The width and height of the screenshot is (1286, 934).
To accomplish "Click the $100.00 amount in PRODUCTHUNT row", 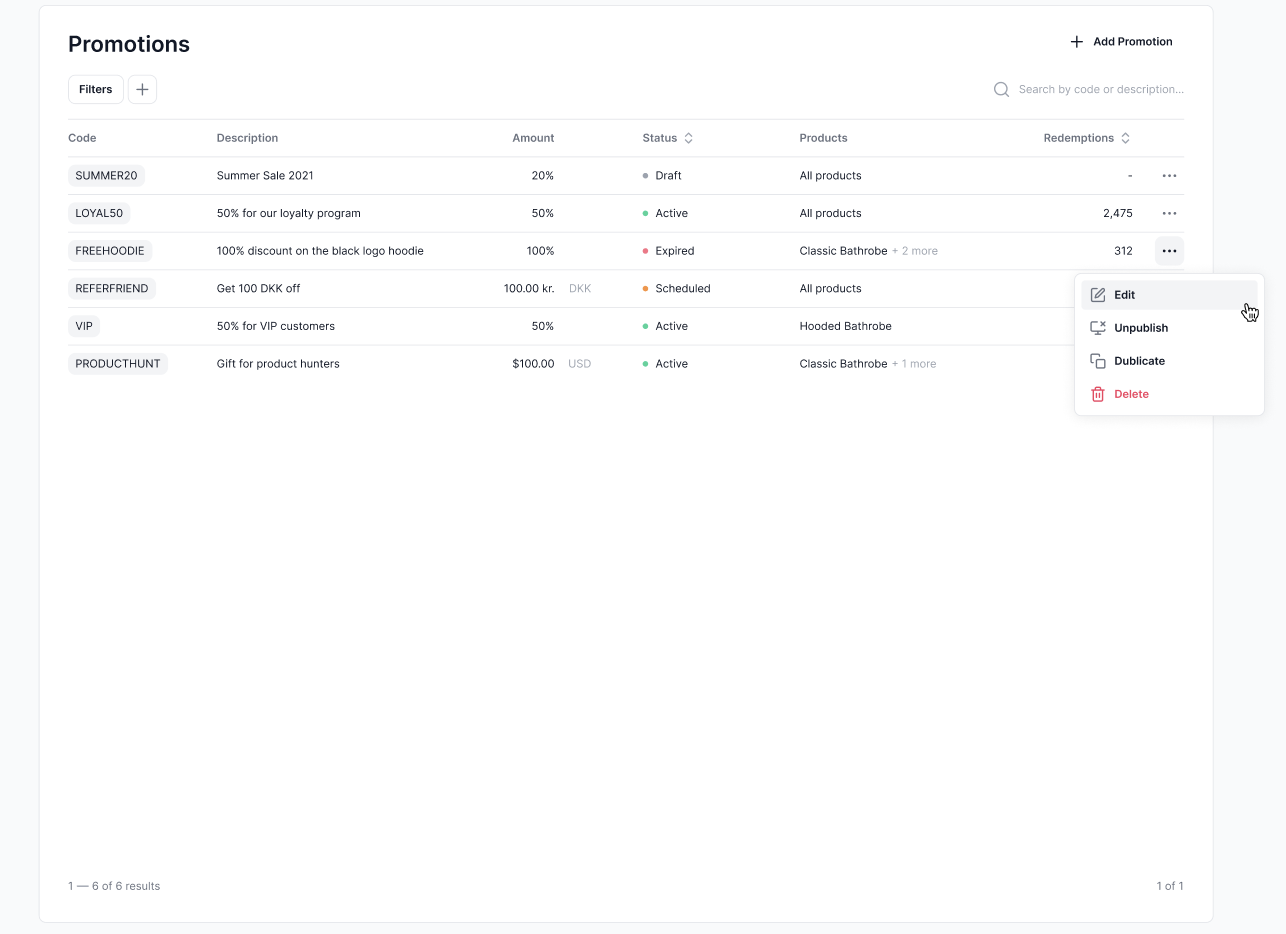I will [533, 364].
